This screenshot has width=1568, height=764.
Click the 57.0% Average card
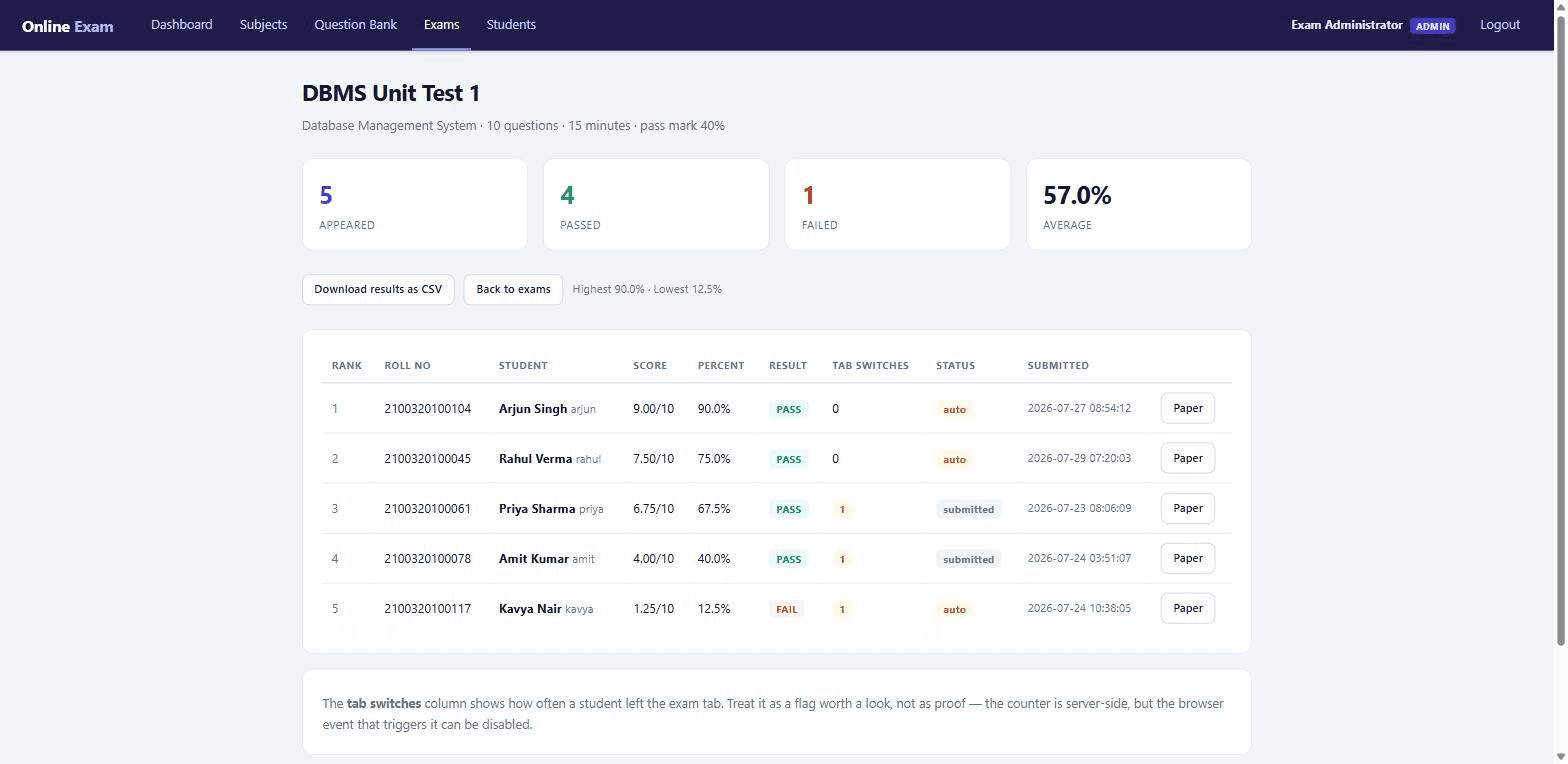(1139, 204)
